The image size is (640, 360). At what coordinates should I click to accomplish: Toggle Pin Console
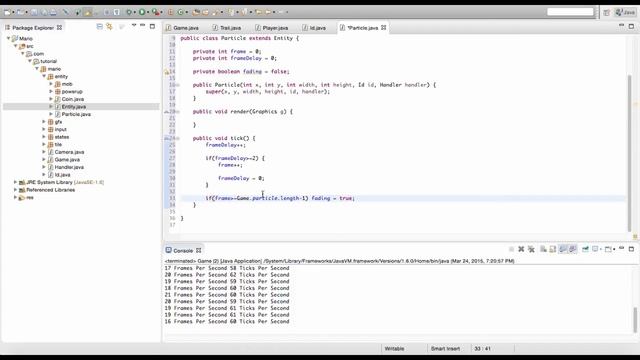(x=585, y=249)
